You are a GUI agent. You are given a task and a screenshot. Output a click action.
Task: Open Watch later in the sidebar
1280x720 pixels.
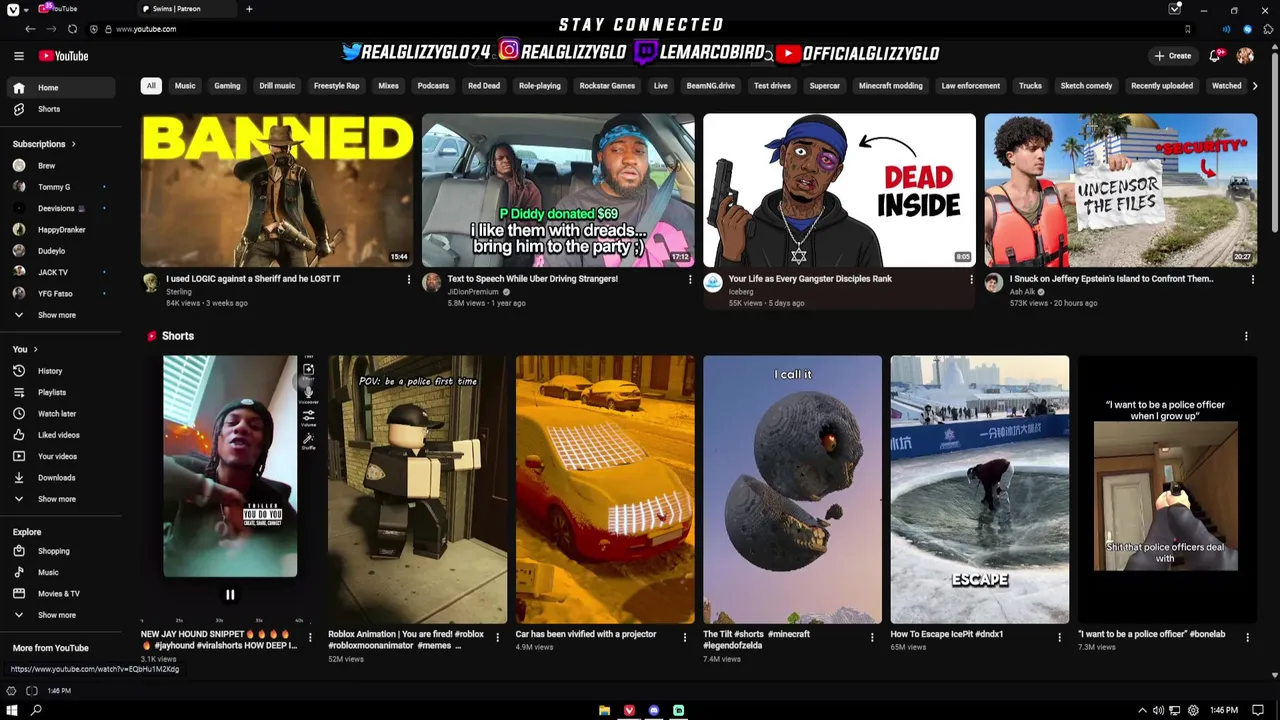click(61, 413)
